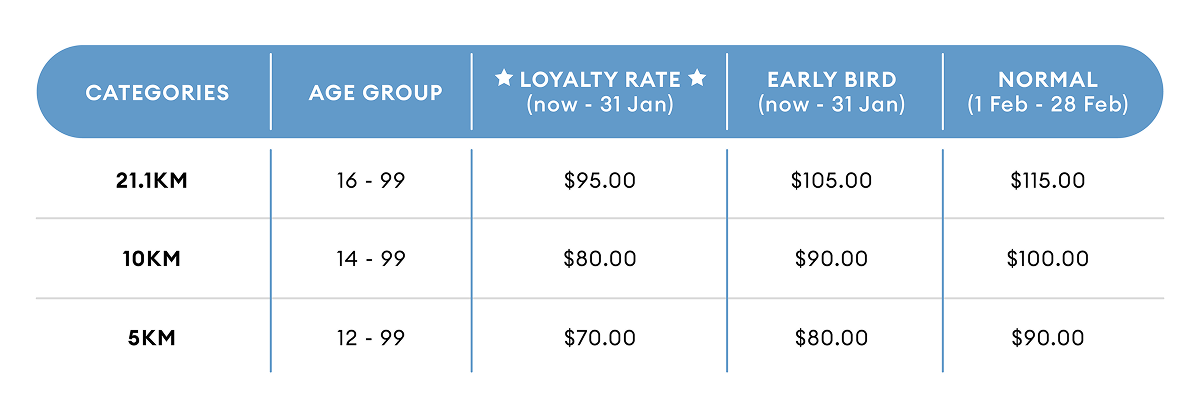
Task: Choose the 10KM loyalty rate price
Action: [600, 259]
